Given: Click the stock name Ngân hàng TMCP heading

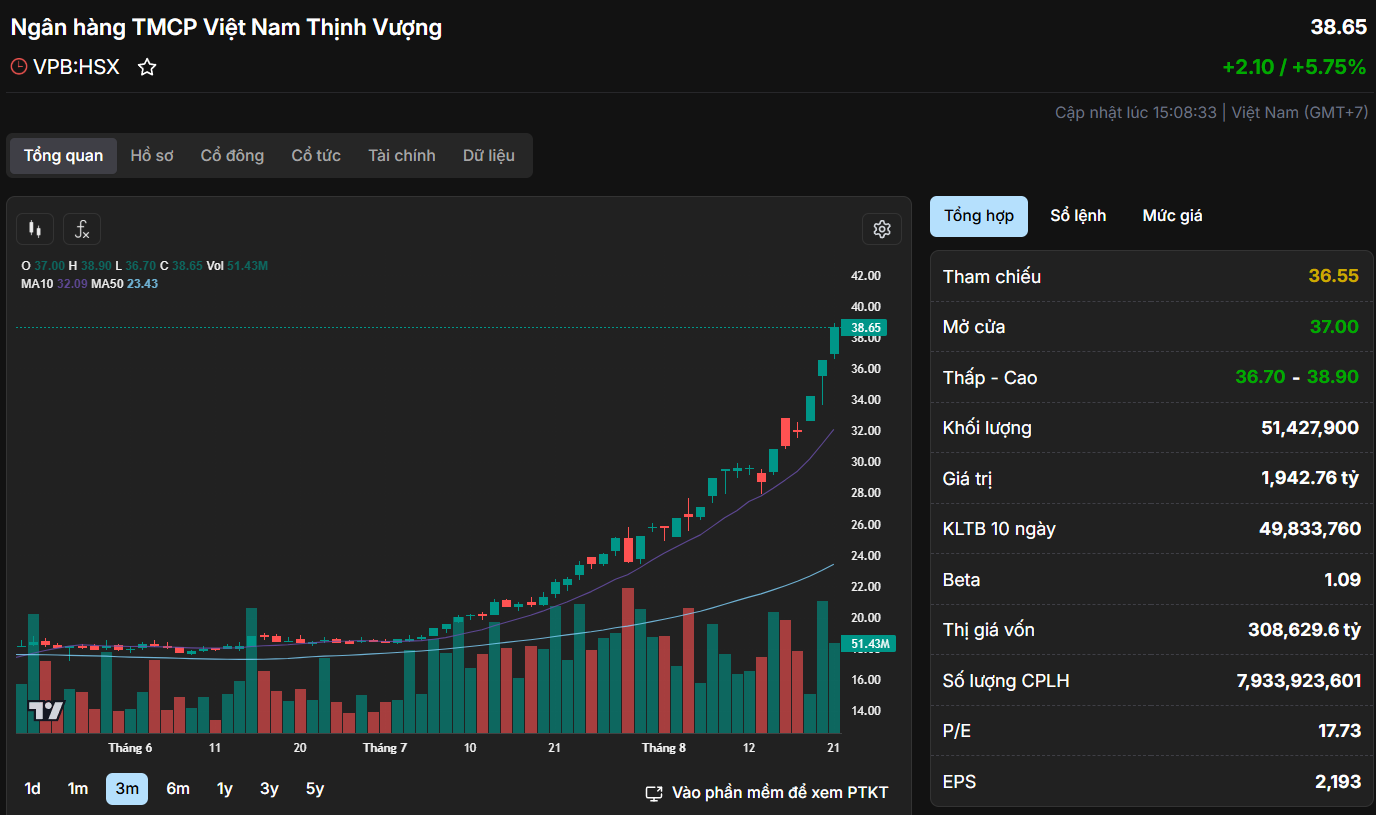Looking at the screenshot, I should click(226, 27).
